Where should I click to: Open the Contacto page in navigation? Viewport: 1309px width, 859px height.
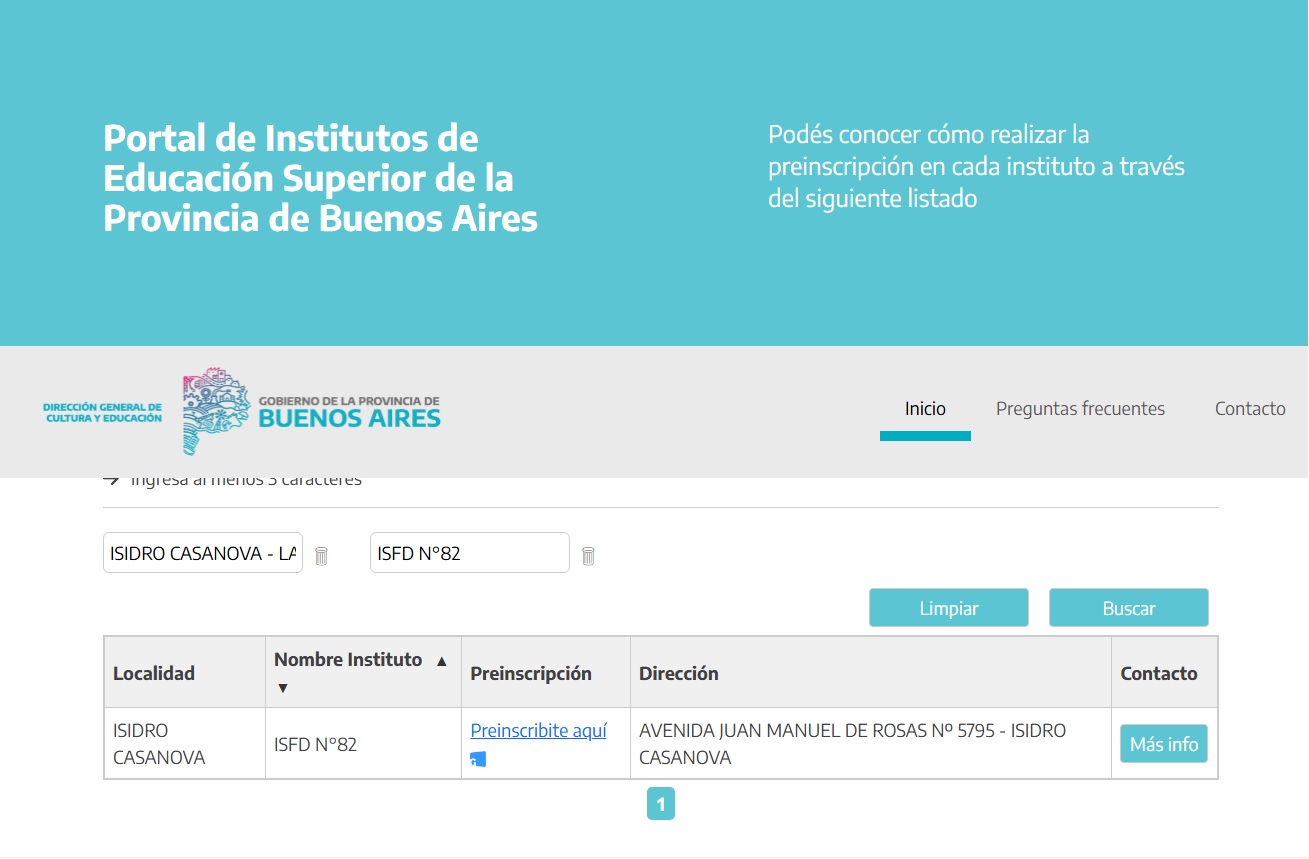pyautogui.click(x=1250, y=408)
